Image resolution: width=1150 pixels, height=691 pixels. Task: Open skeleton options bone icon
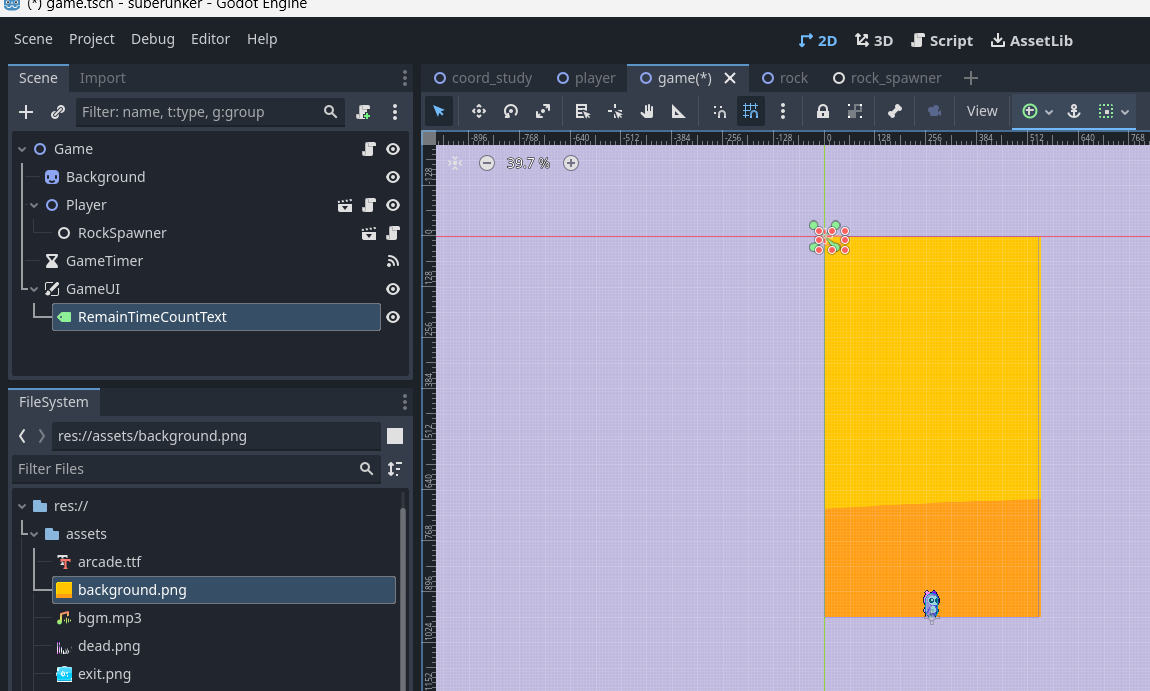coord(895,111)
